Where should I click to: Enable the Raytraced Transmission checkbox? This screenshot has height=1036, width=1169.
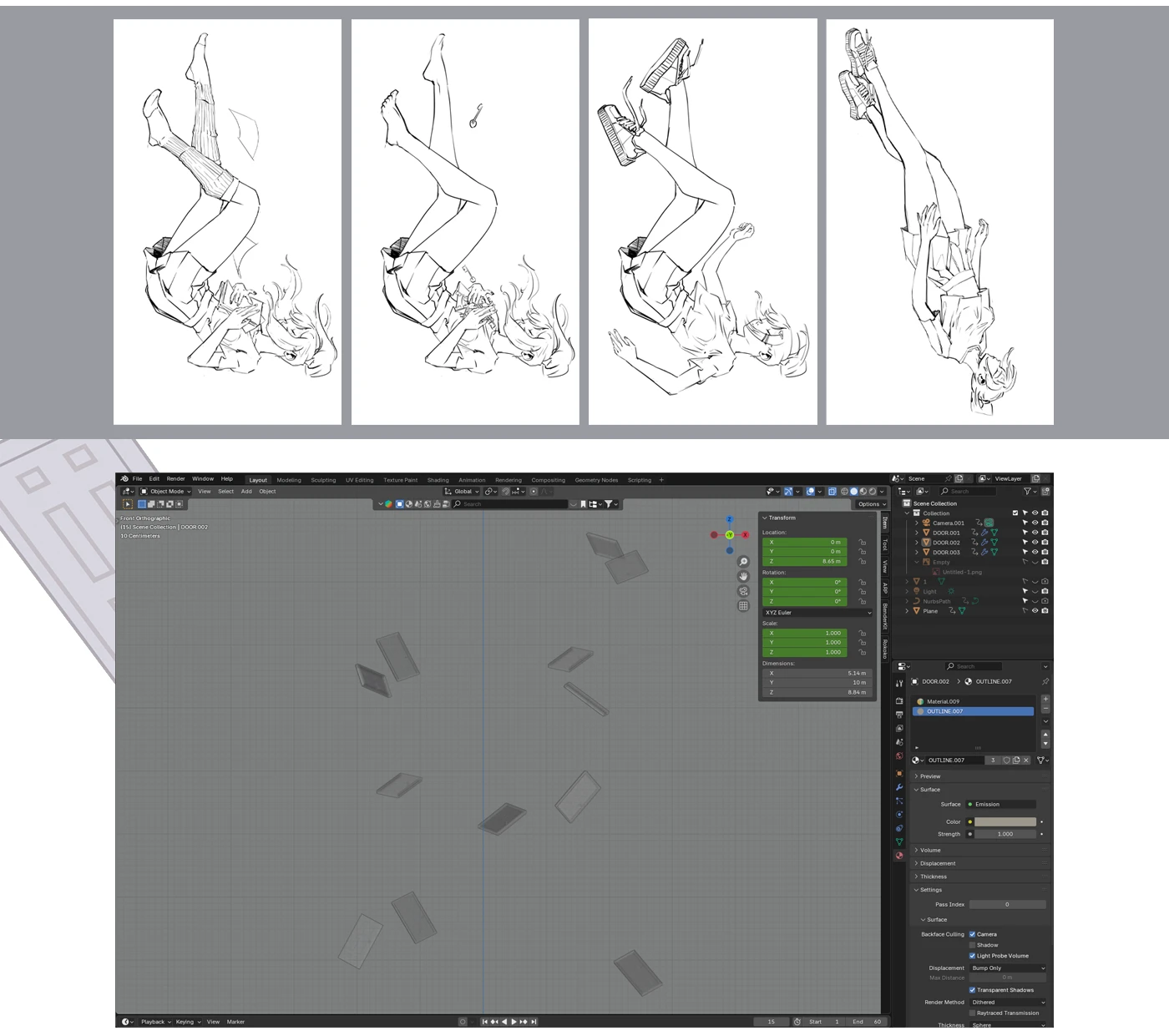point(972,1013)
